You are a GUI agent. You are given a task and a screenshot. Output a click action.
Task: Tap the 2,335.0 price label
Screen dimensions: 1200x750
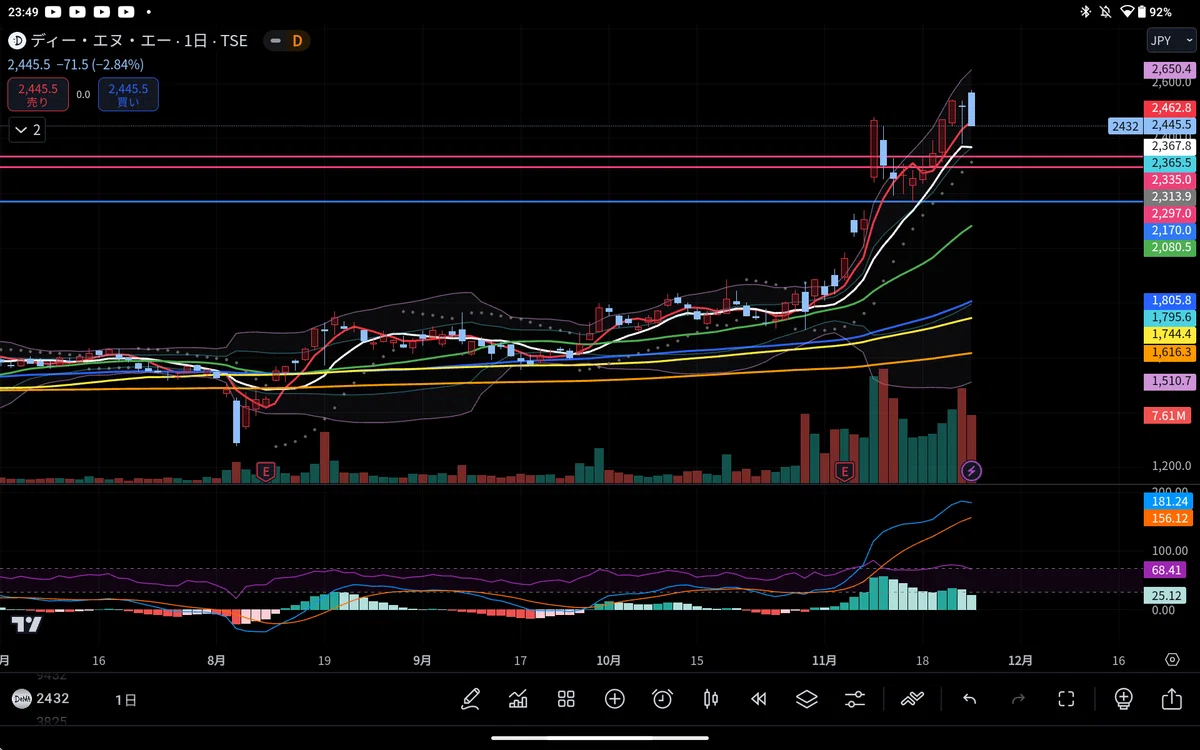(x=1170, y=180)
